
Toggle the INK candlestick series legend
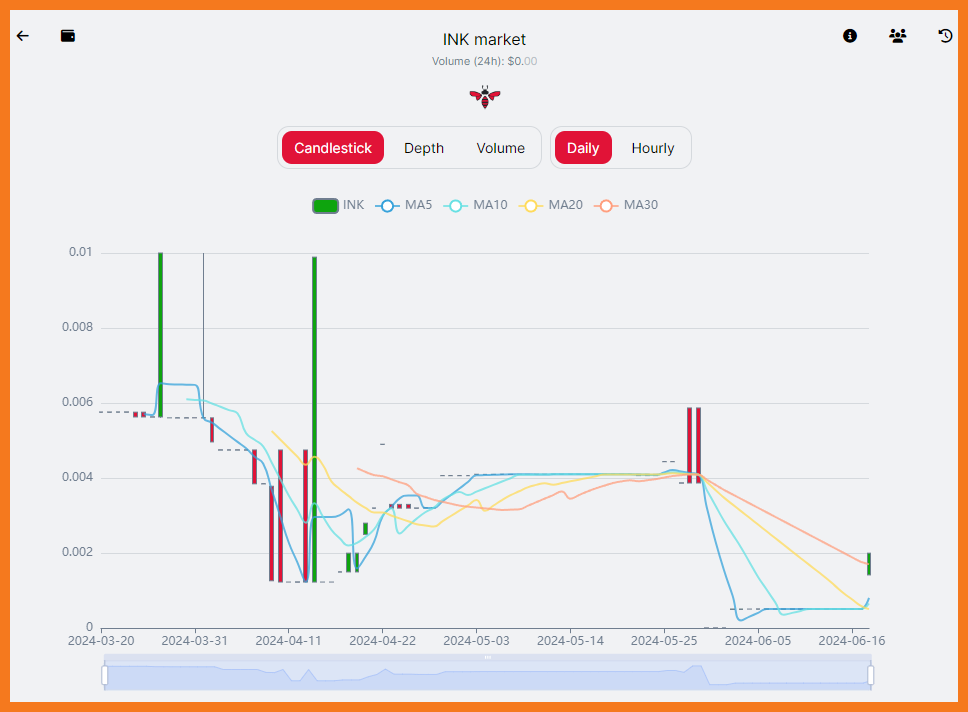[x=338, y=205]
